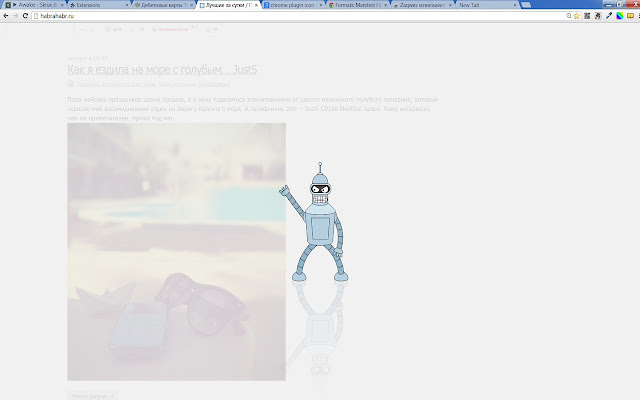Select the active Лучшие за сутки tab

pos(229,5)
